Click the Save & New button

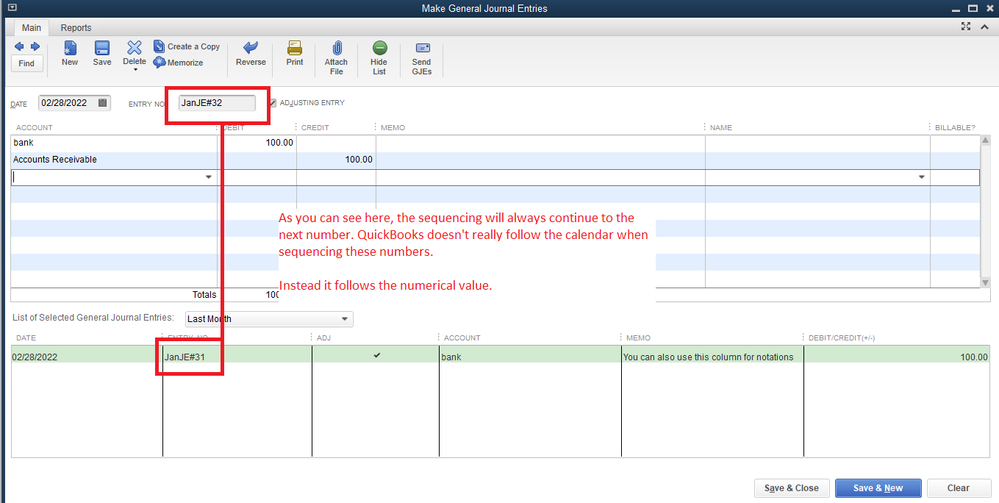[878, 488]
